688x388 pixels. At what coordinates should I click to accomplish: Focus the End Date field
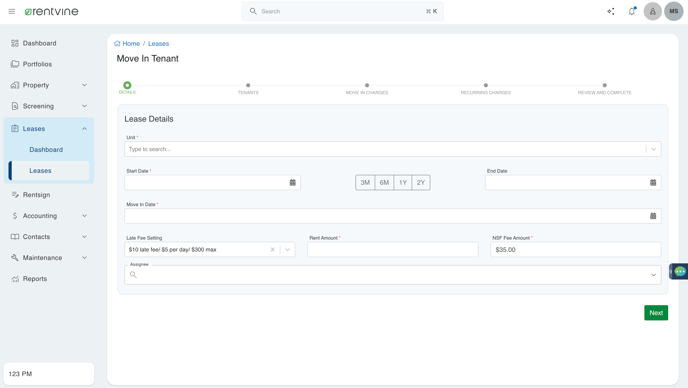click(x=573, y=183)
